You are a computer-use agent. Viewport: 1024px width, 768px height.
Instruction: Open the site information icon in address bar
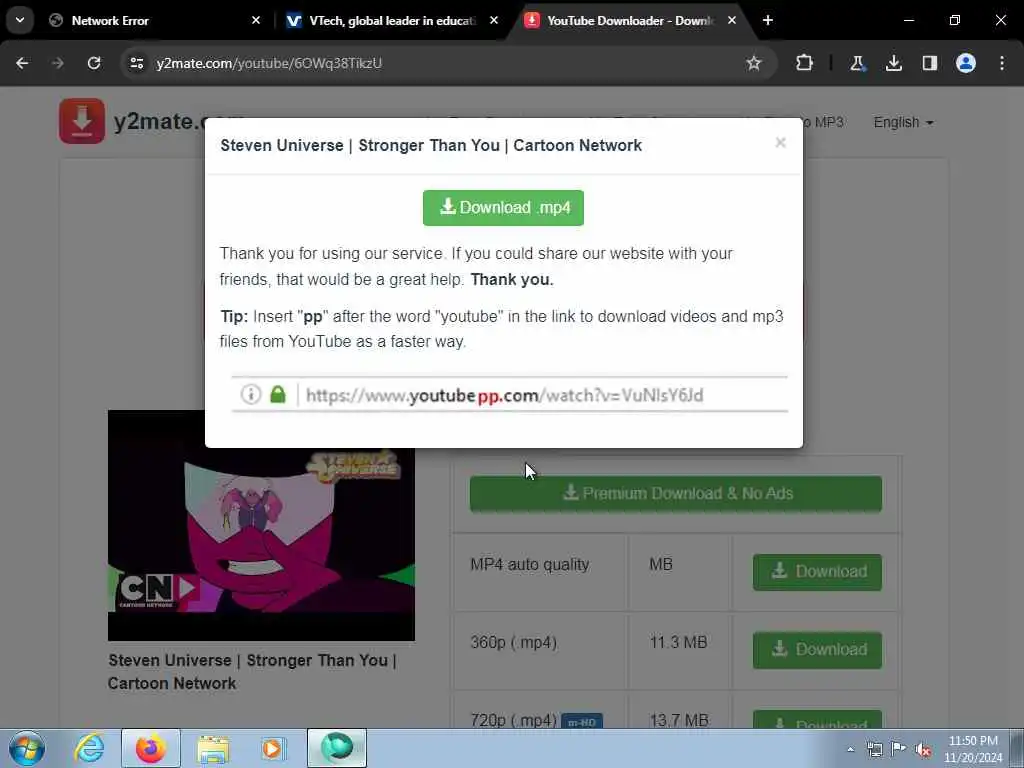coord(136,63)
